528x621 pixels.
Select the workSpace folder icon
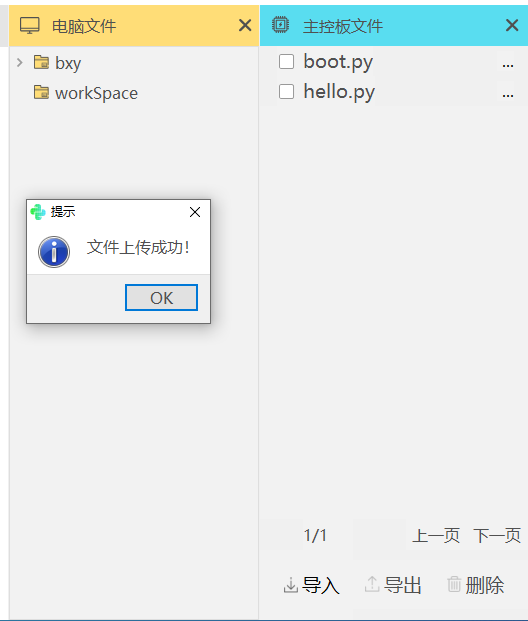(42, 92)
